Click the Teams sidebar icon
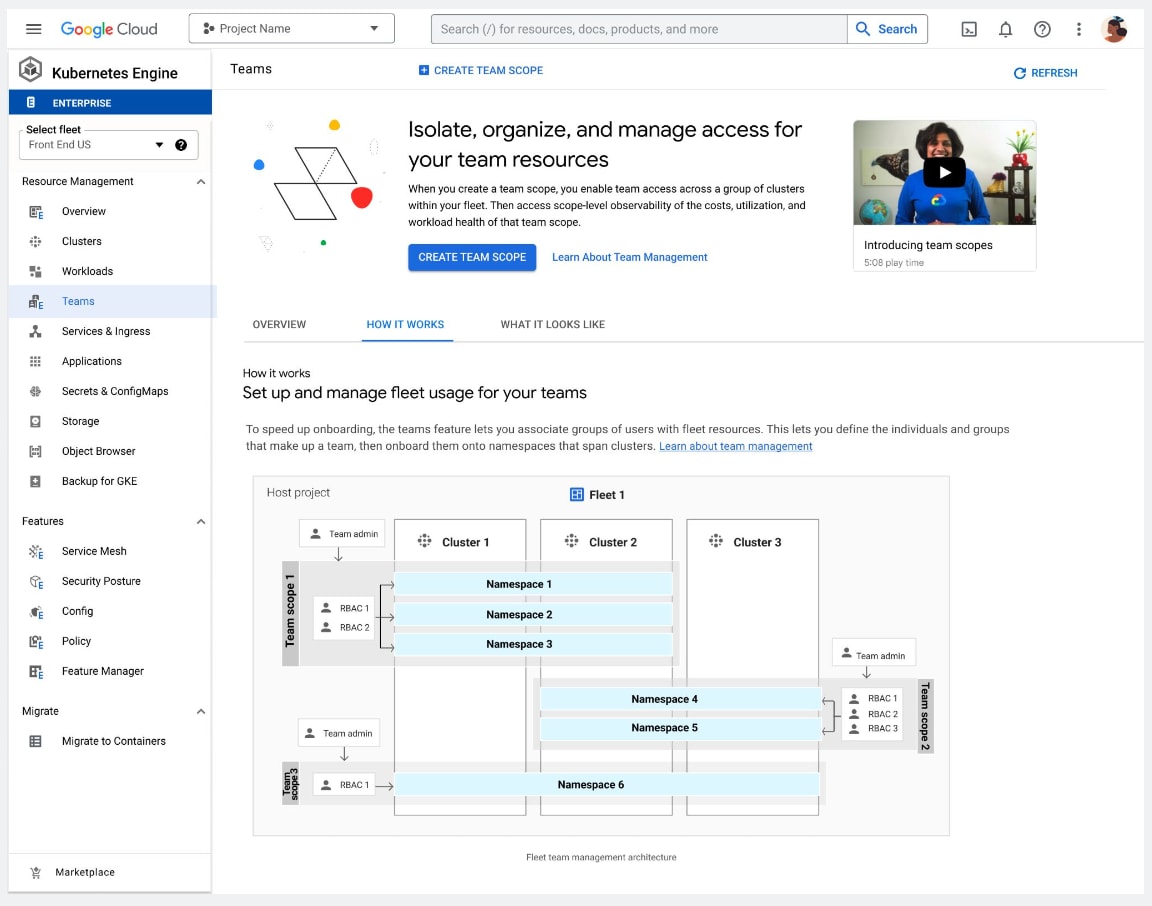 click(x=35, y=301)
